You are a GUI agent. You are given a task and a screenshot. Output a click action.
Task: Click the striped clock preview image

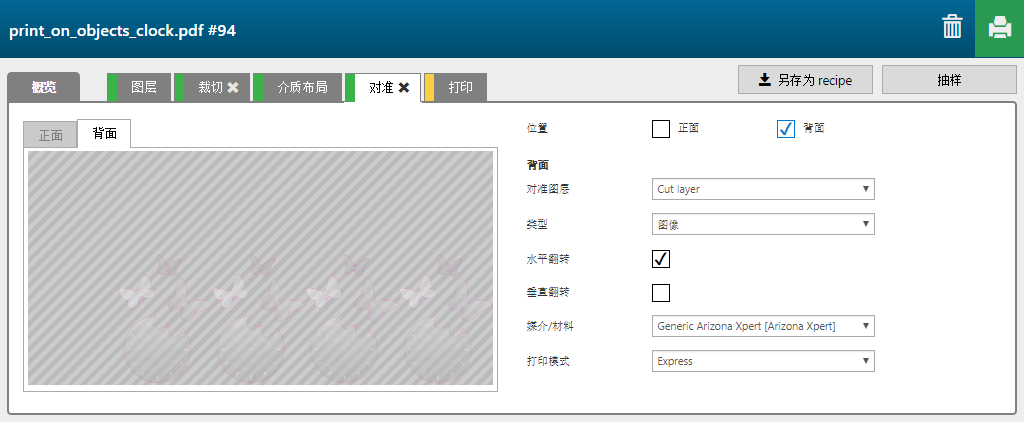261,268
